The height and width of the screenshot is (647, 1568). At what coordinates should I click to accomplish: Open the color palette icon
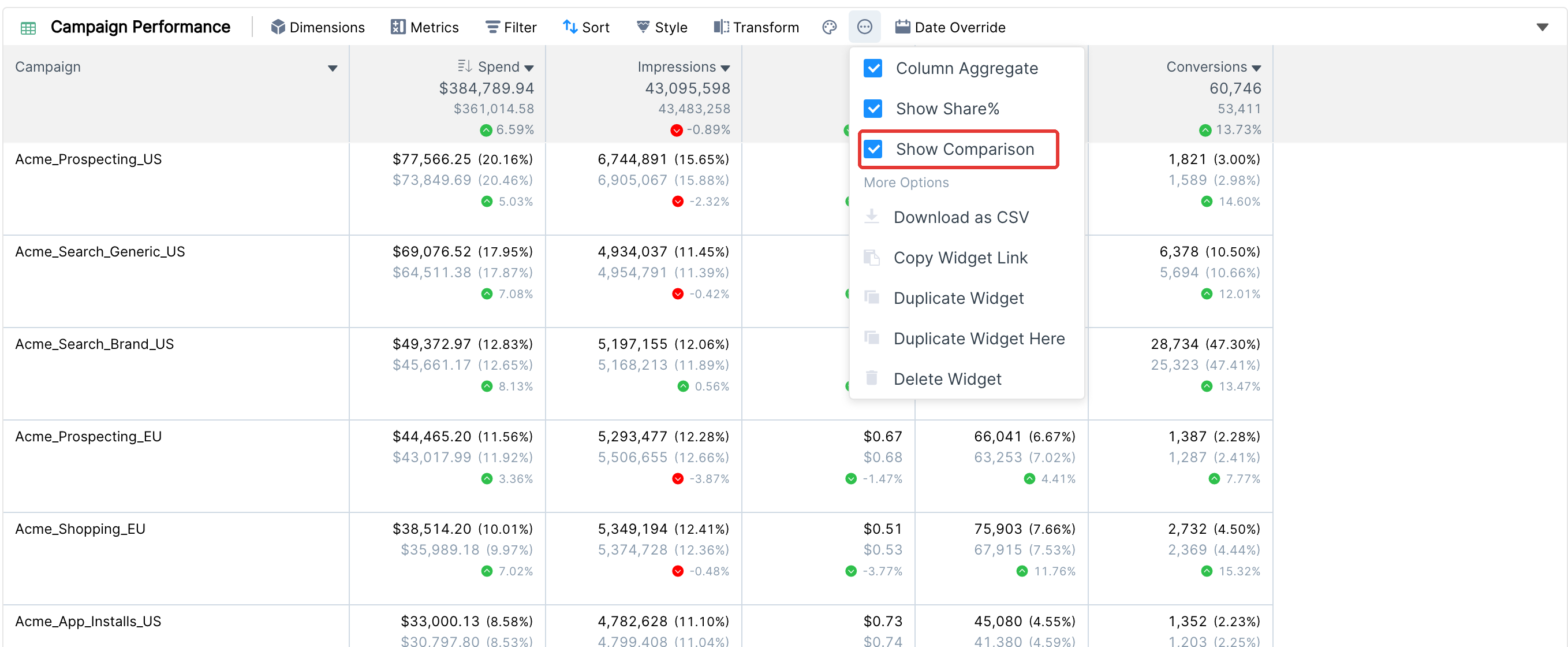(x=829, y=27)
